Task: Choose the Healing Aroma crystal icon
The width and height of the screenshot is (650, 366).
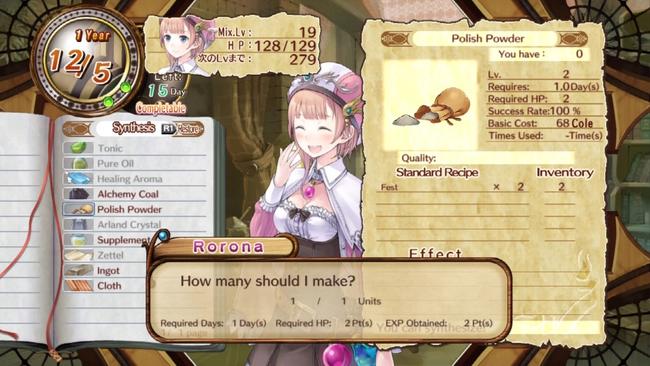Action: [78, 178]
